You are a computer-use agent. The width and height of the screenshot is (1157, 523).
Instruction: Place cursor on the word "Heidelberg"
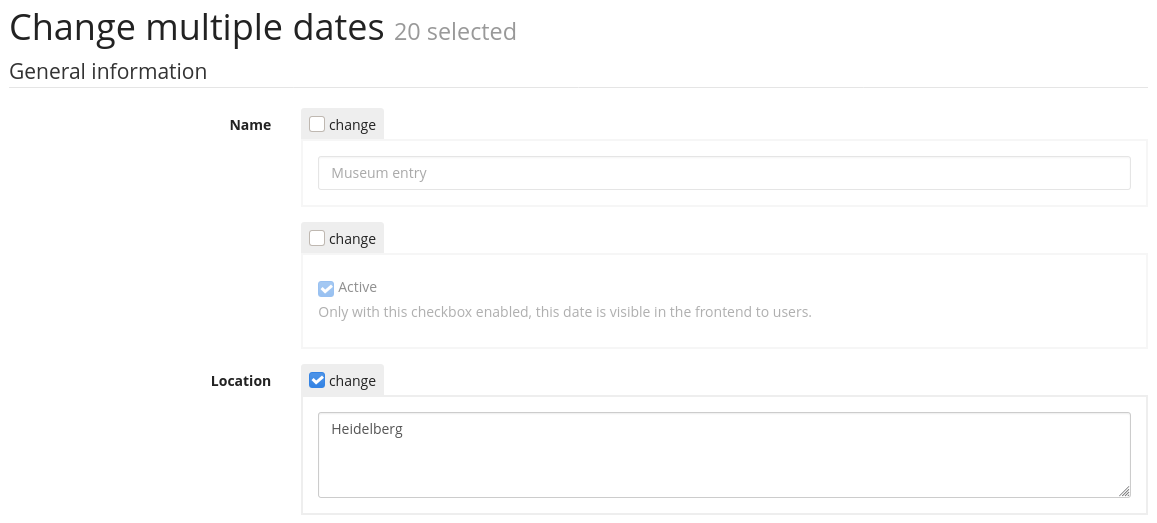(366, 430)
